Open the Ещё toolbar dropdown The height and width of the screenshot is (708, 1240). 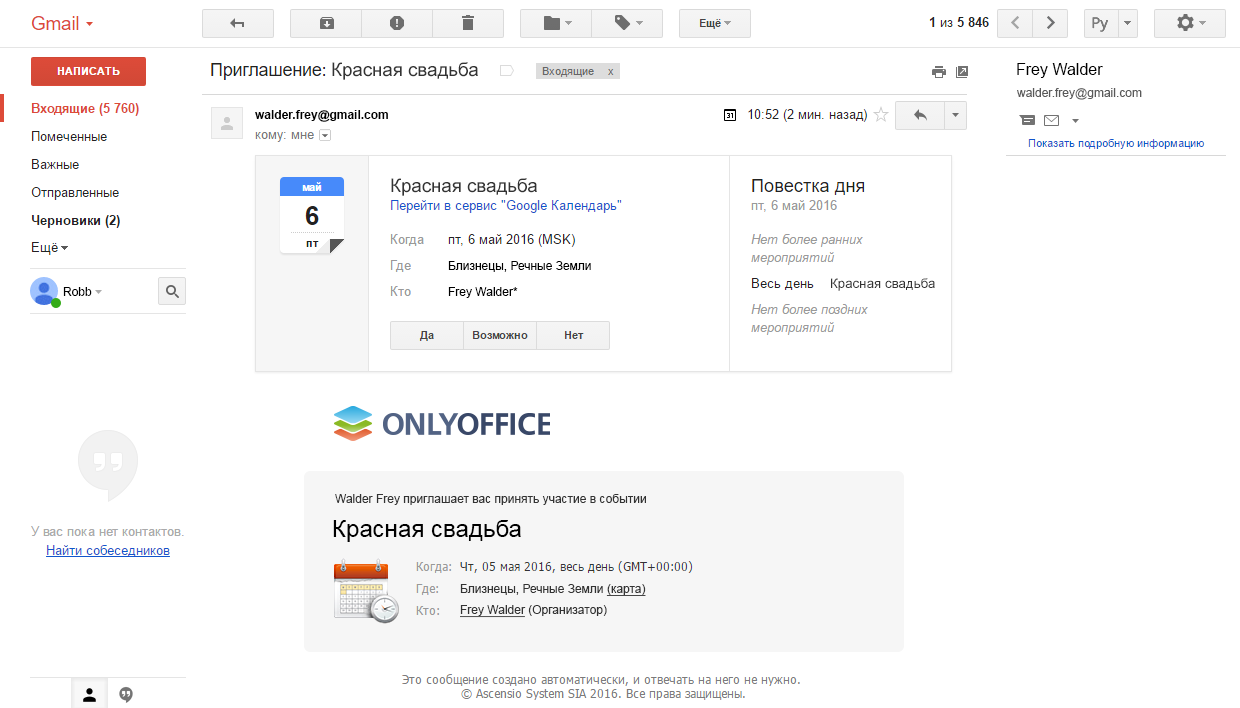pyautogui.click(x=714, y=23)
